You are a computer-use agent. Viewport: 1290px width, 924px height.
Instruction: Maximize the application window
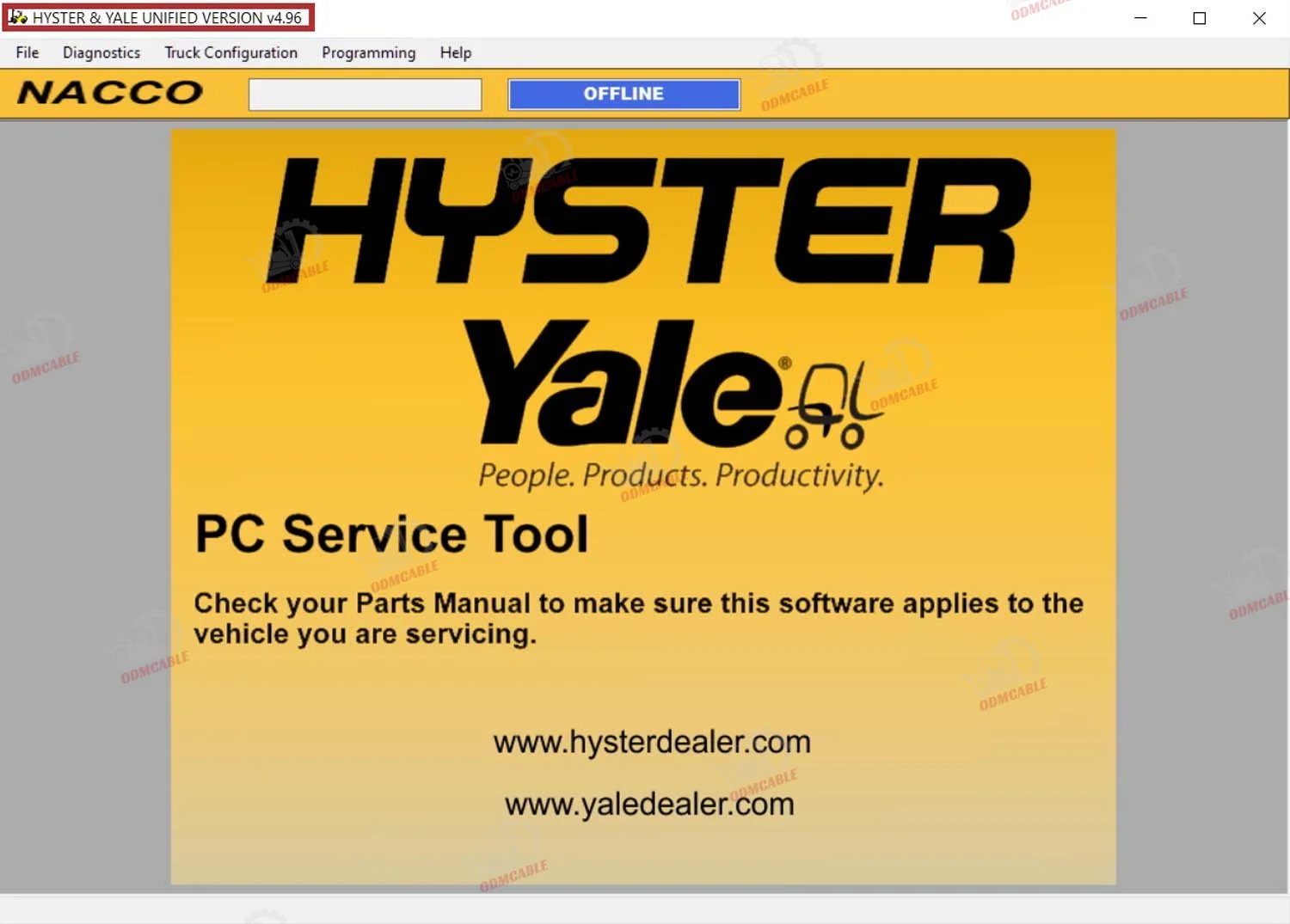(1200, 18)
